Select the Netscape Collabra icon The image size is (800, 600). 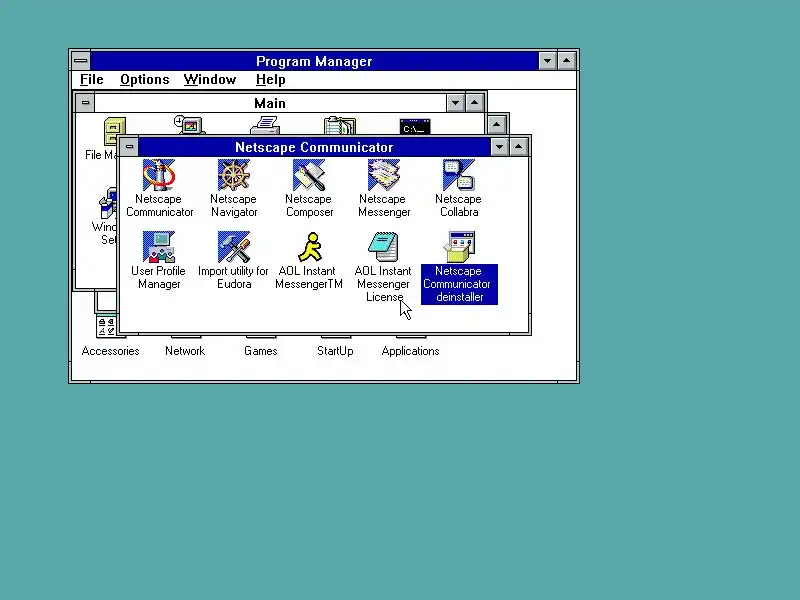(x=459, y=175)
